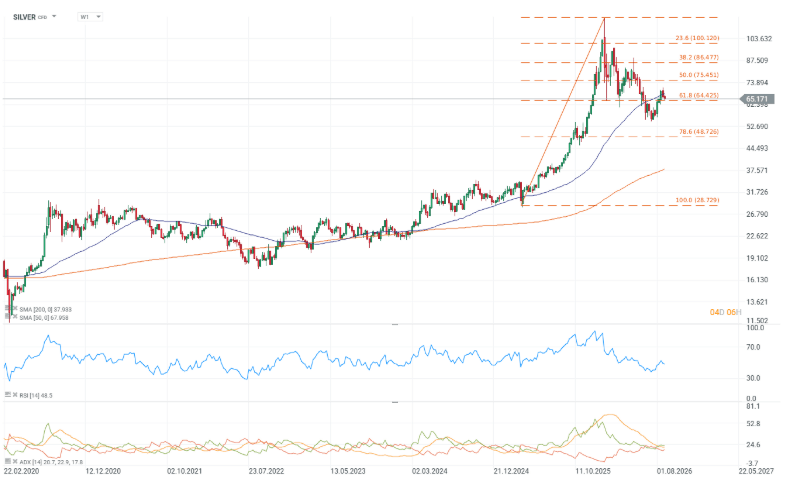This screenshot has width=795, height=498.
Task: Select the 61.8 (64.425) Fibonacci level label
Action: pos(699,95)
